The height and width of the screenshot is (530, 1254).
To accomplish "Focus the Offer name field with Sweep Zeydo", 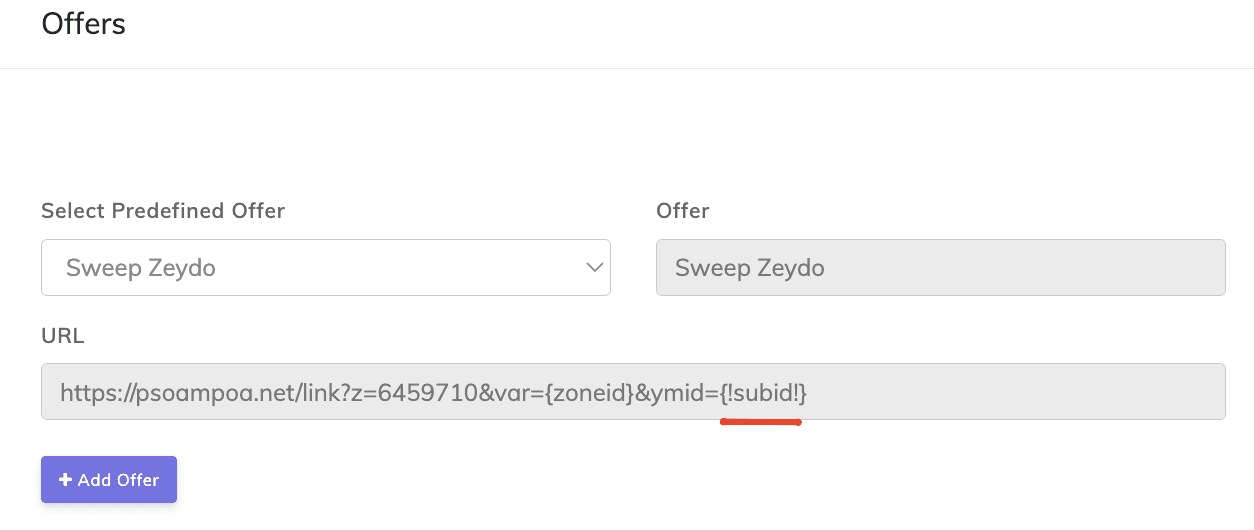I will tap(940, 268).
